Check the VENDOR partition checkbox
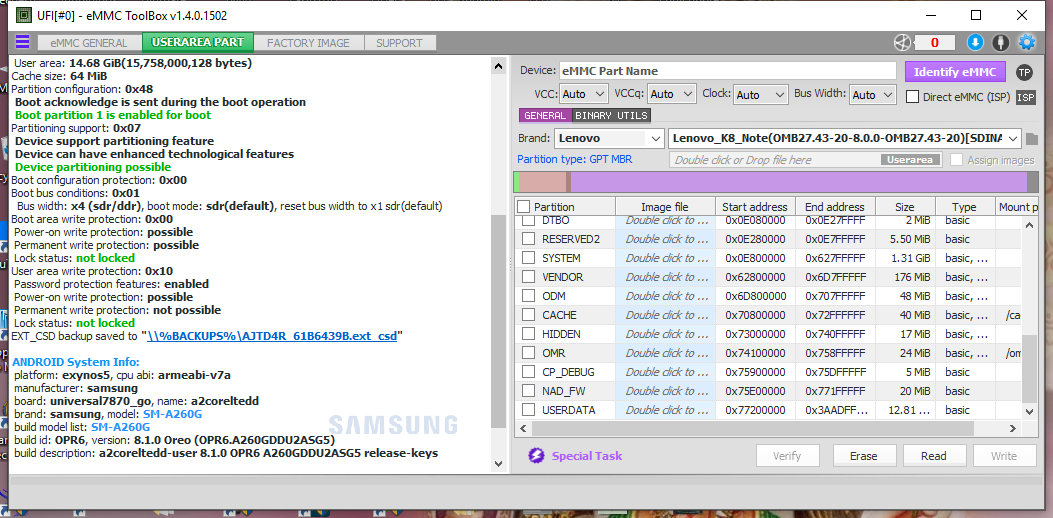Image resolution: width=1053 pixels, height=518 pixels. point(529,277)
